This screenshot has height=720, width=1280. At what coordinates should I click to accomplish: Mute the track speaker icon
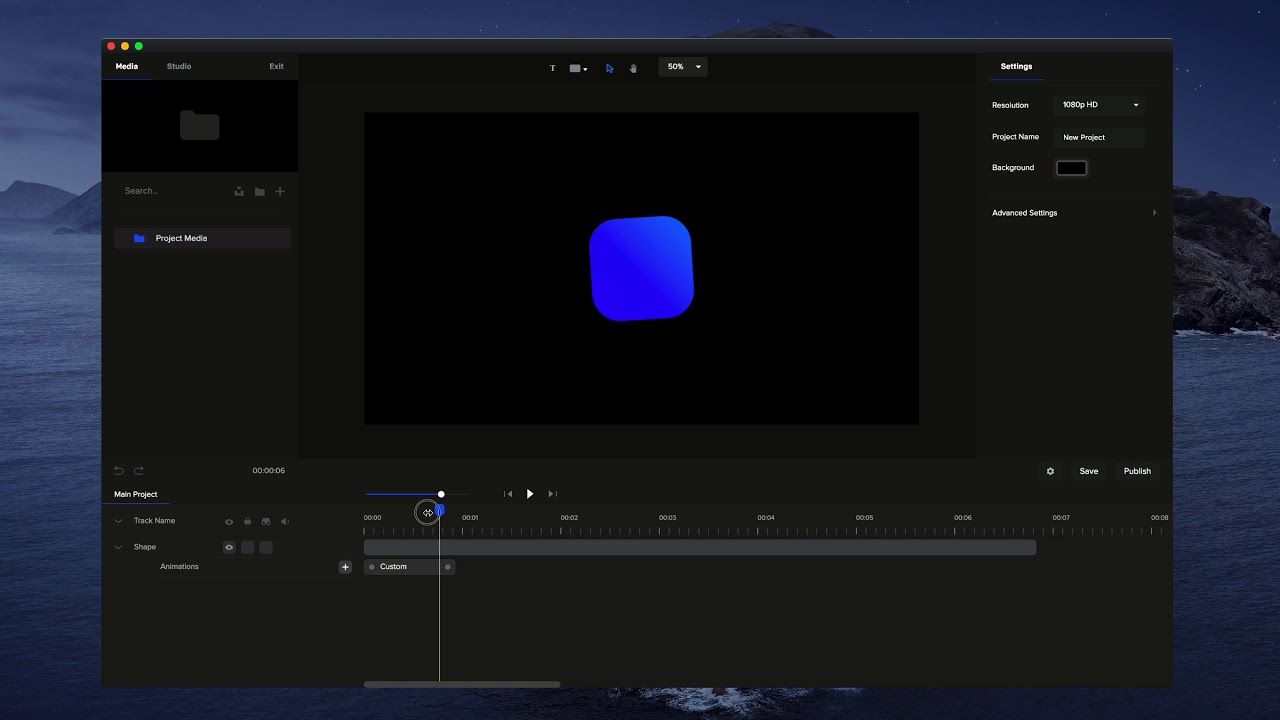click(285, 521)
